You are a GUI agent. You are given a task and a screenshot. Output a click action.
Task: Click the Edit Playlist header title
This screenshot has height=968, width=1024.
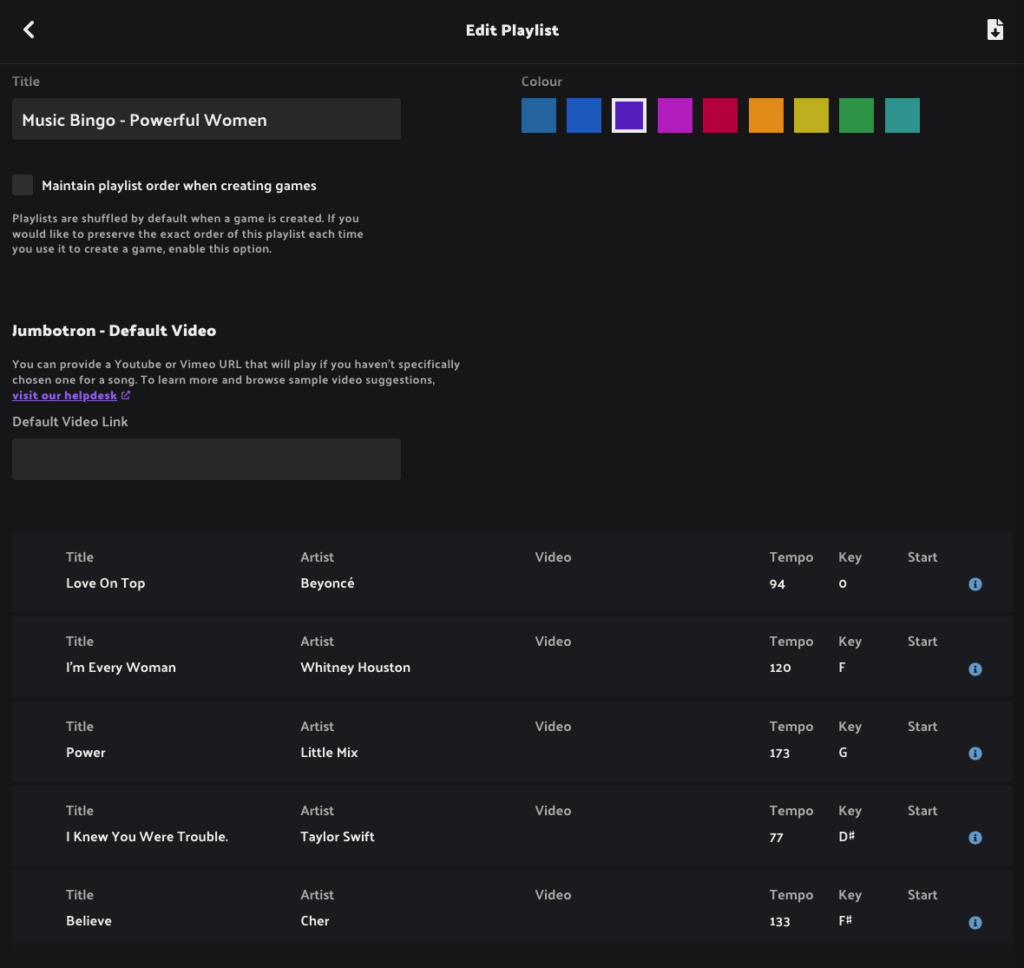pos(512,30)
